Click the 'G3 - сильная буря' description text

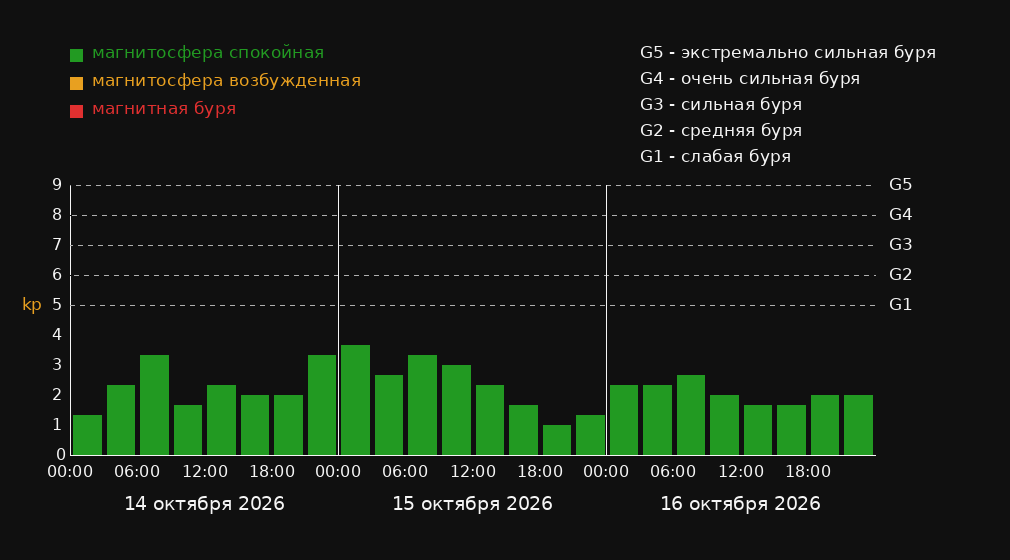pos(721,104)
